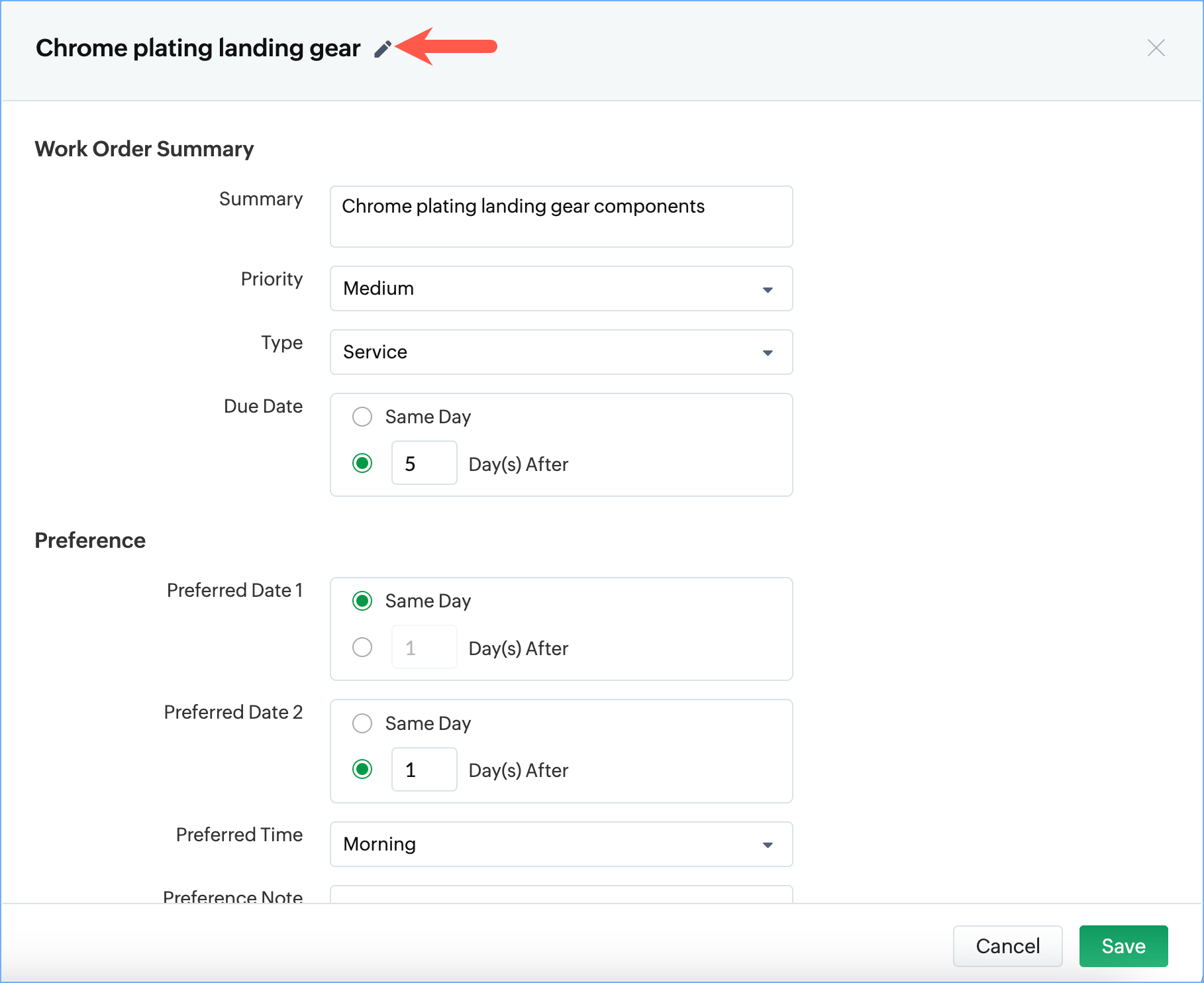The image size is (1204, 983).
Task: Choose Same Day for Preferred Date 1
Action: pyautogui.click(x=362, y=601)
